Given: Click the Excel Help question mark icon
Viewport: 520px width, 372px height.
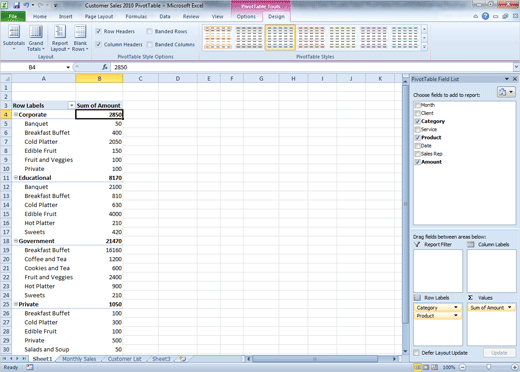Looking at the screenshot, I should point(485,16).
